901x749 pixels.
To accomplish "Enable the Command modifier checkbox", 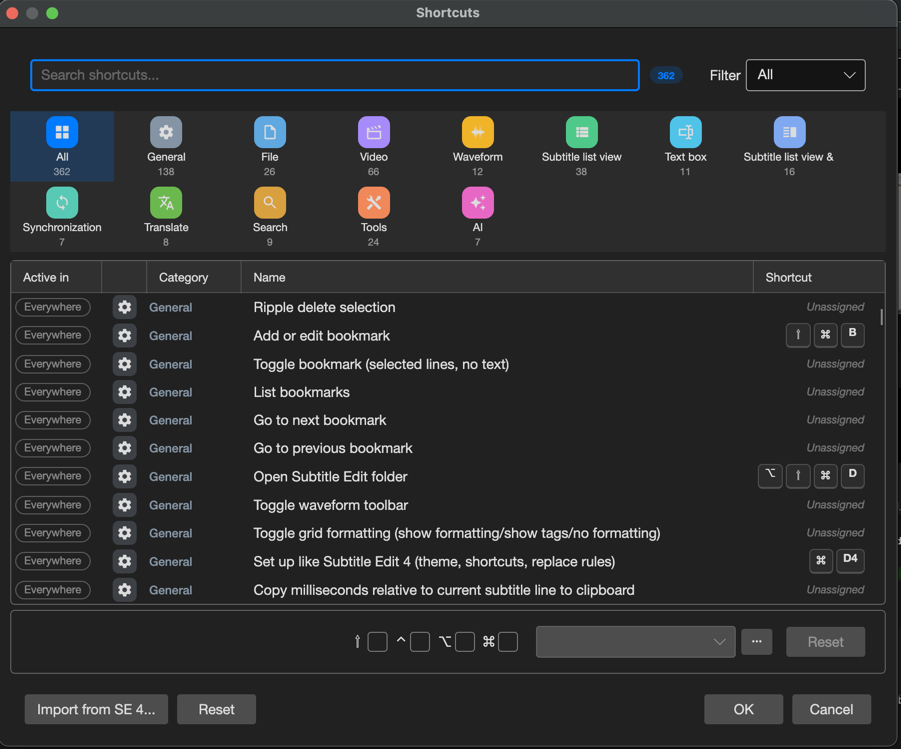I will point(508,642).
